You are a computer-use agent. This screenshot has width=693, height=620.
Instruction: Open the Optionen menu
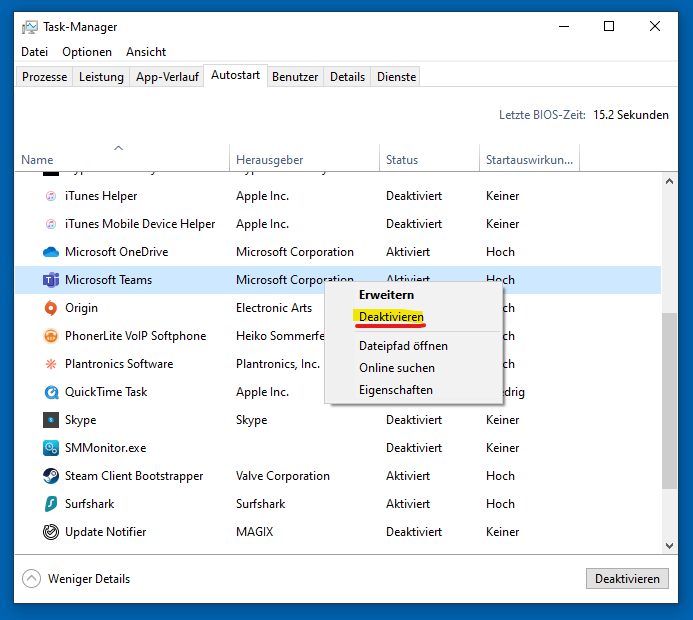tap(87, 52)
